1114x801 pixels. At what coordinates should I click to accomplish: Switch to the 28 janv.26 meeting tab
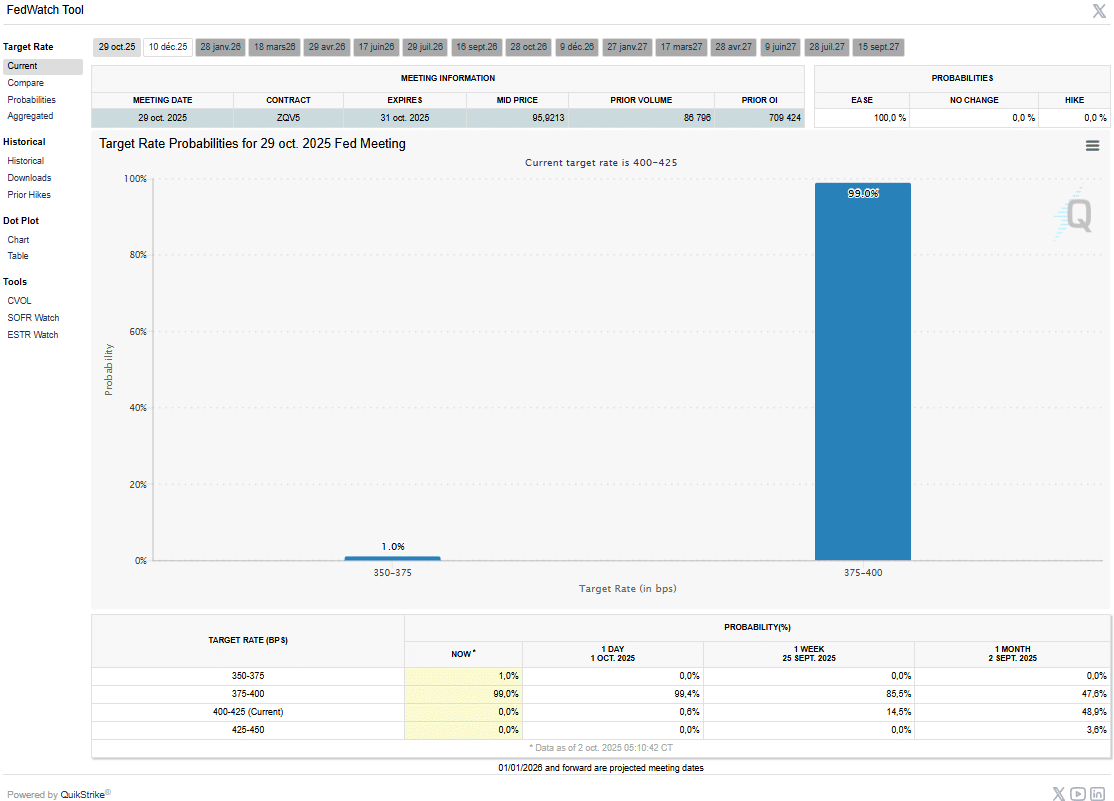tap(220, 47)
